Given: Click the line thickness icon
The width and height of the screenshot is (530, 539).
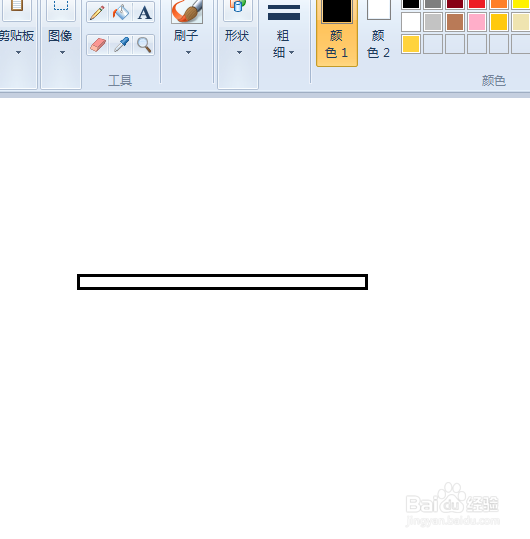Looking at the screenshot, I should pos(284,12).
